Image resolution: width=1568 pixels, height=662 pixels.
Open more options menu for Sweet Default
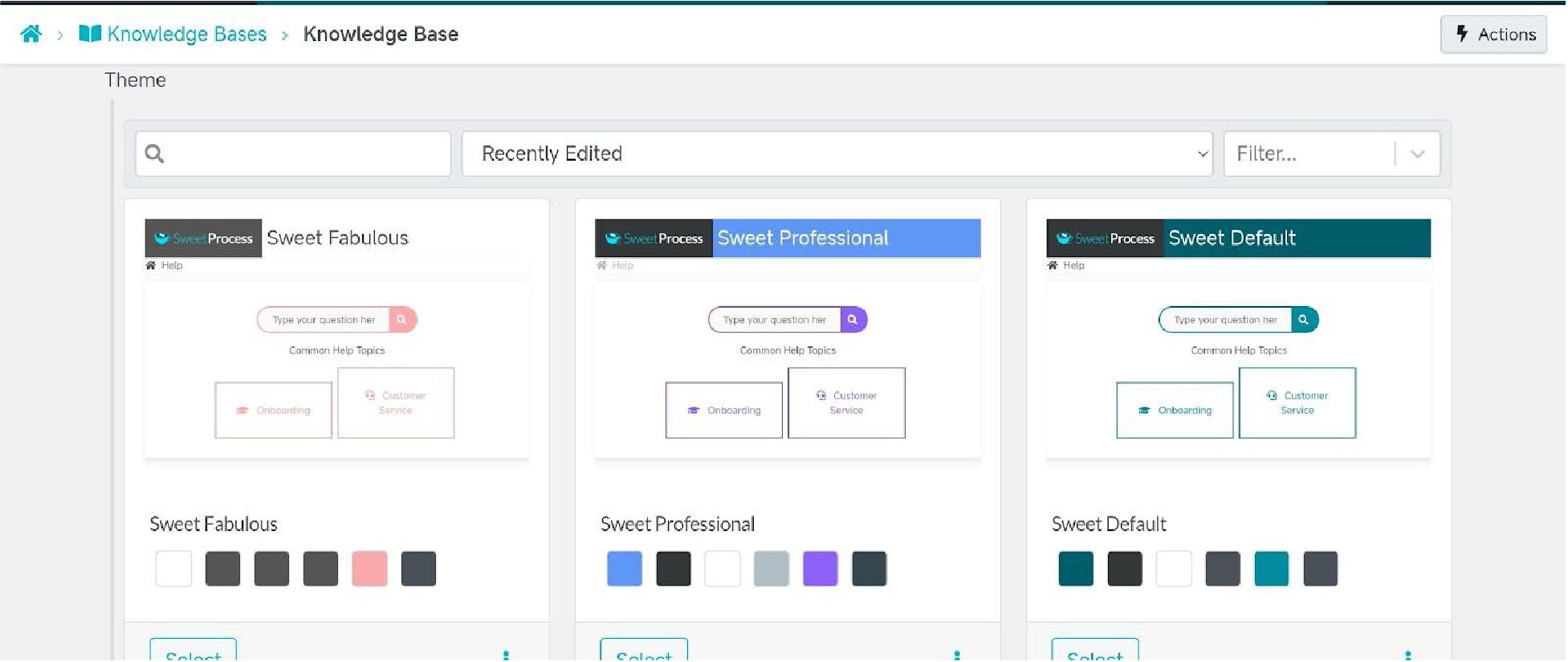click(1408, 656)
